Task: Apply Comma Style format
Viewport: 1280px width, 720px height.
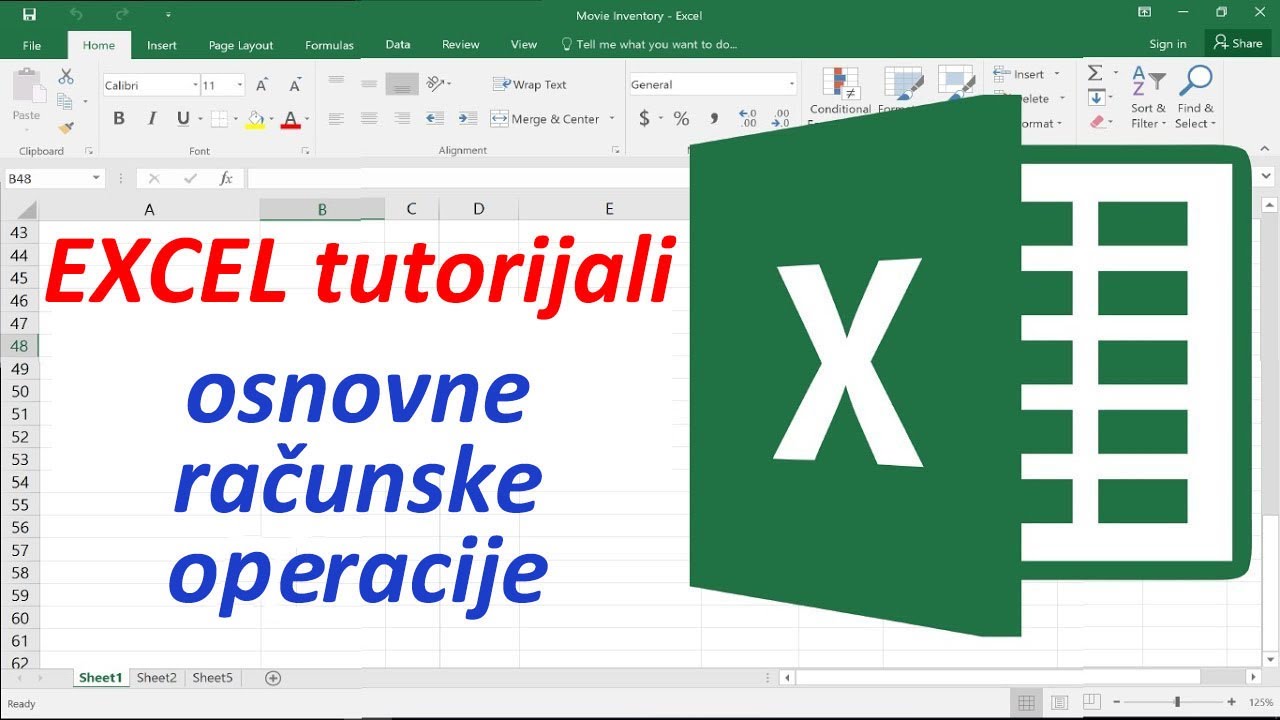Action: [714, 118]
